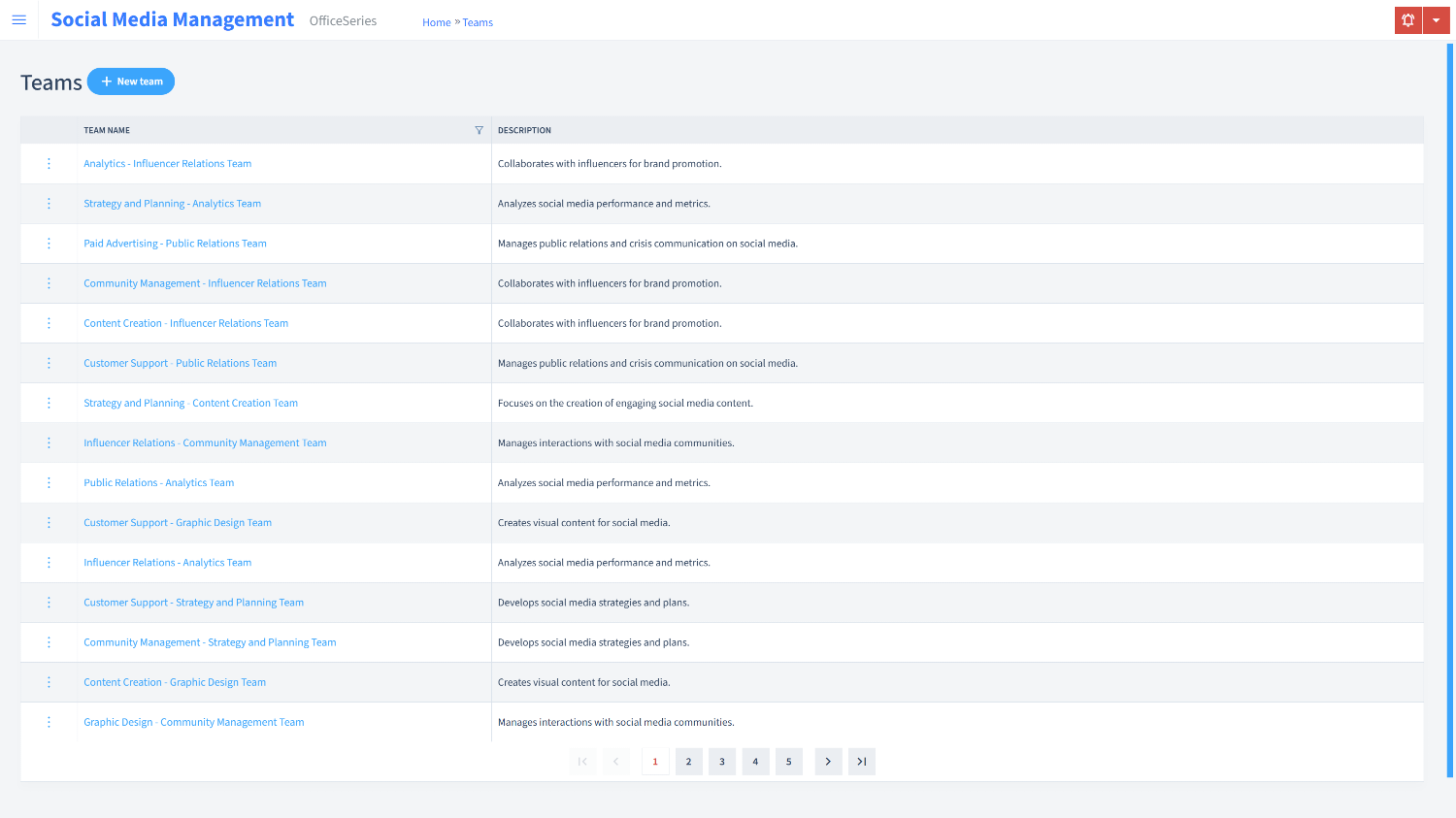Open the Strategy and Planning - Analytics Team link
The image size is (1456, 818).
[172, 203]
